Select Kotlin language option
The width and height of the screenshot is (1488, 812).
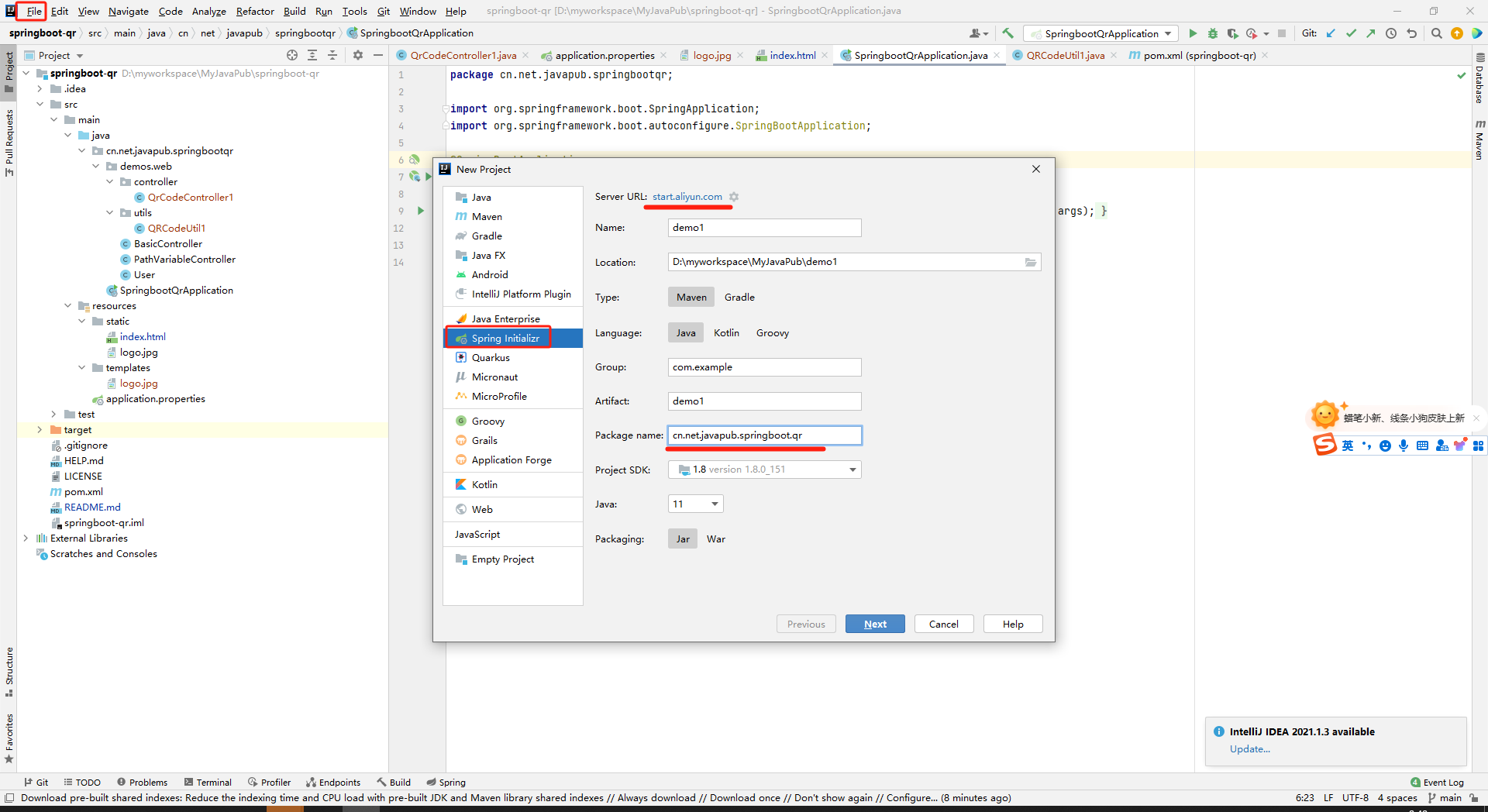pos(726,333)
